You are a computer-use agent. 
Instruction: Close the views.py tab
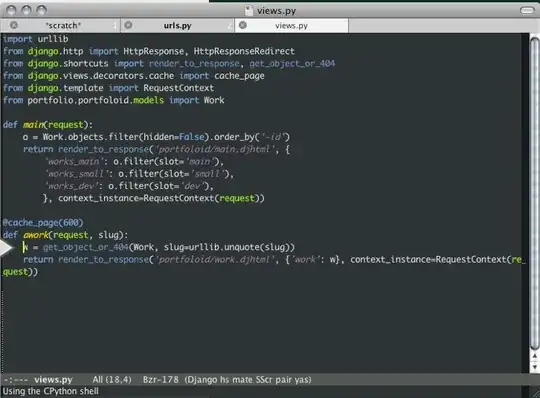[x=243, y=25]
